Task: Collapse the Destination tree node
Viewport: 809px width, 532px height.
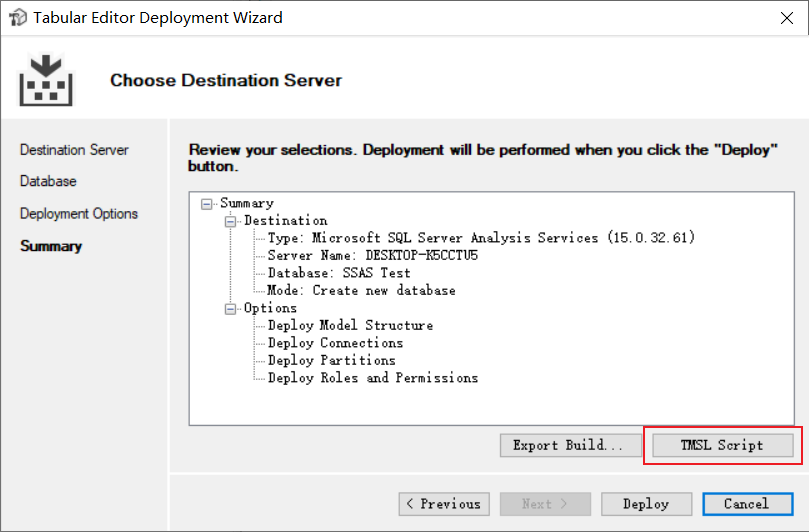Action: coord(231,222)
